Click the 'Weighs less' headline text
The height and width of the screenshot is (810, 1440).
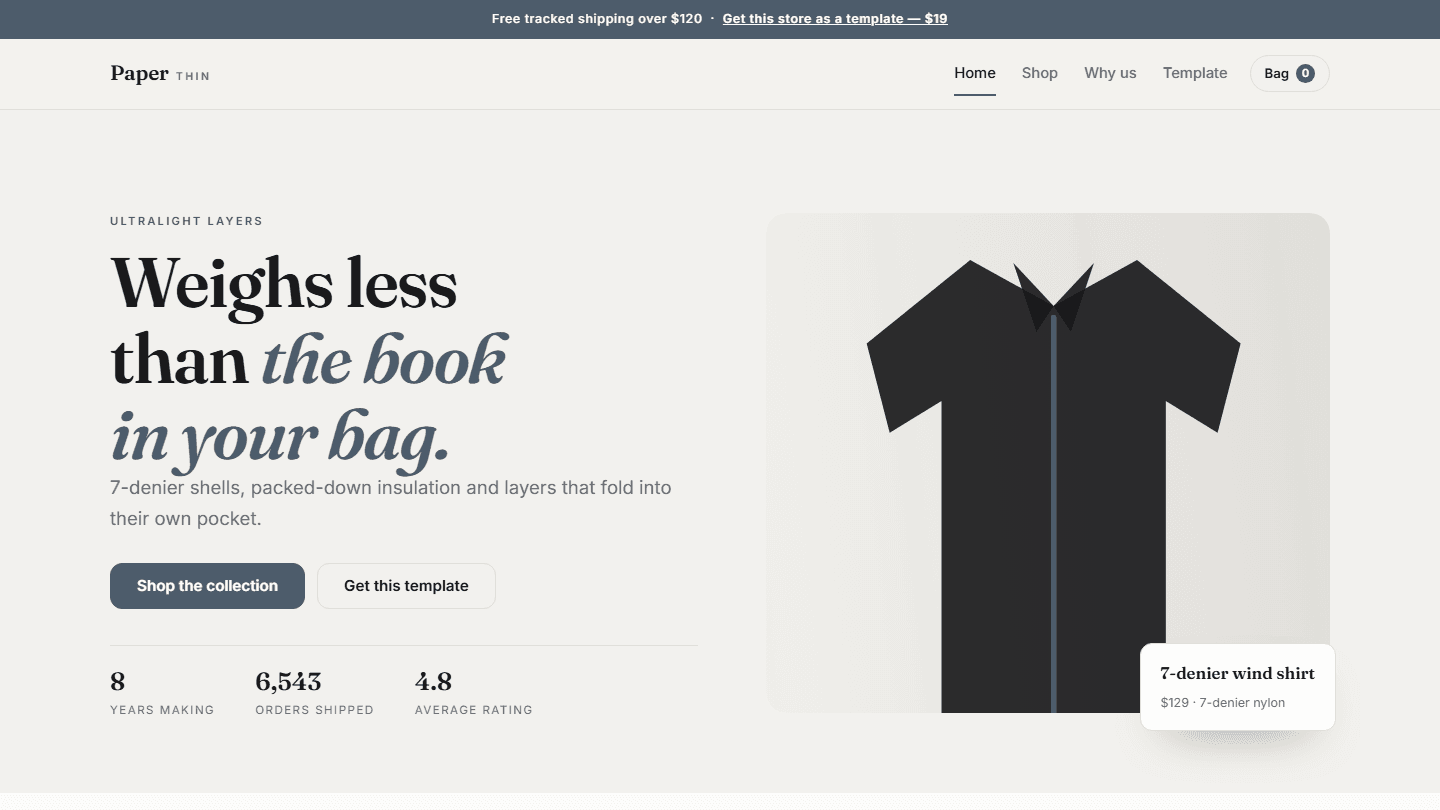[x=284, y=283]
